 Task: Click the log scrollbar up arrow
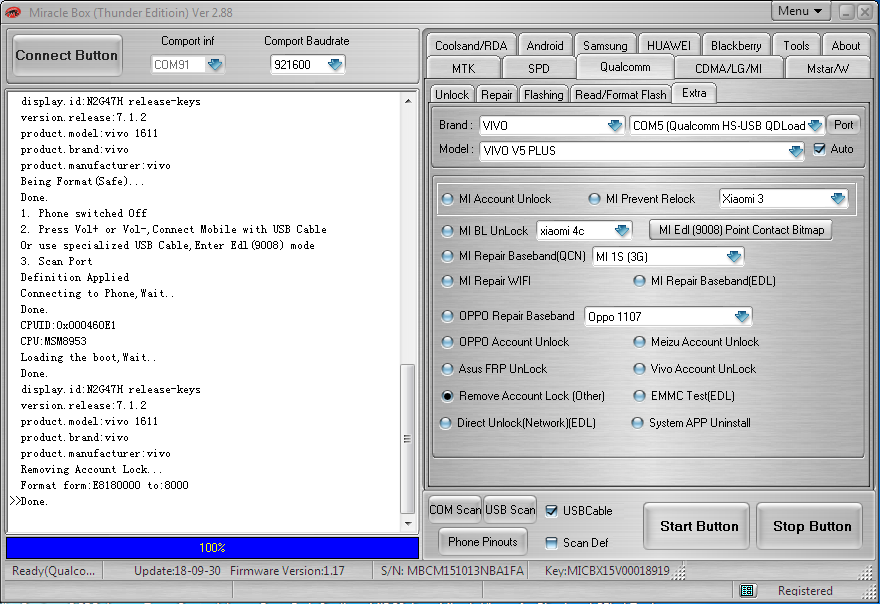tap(408, 101)
